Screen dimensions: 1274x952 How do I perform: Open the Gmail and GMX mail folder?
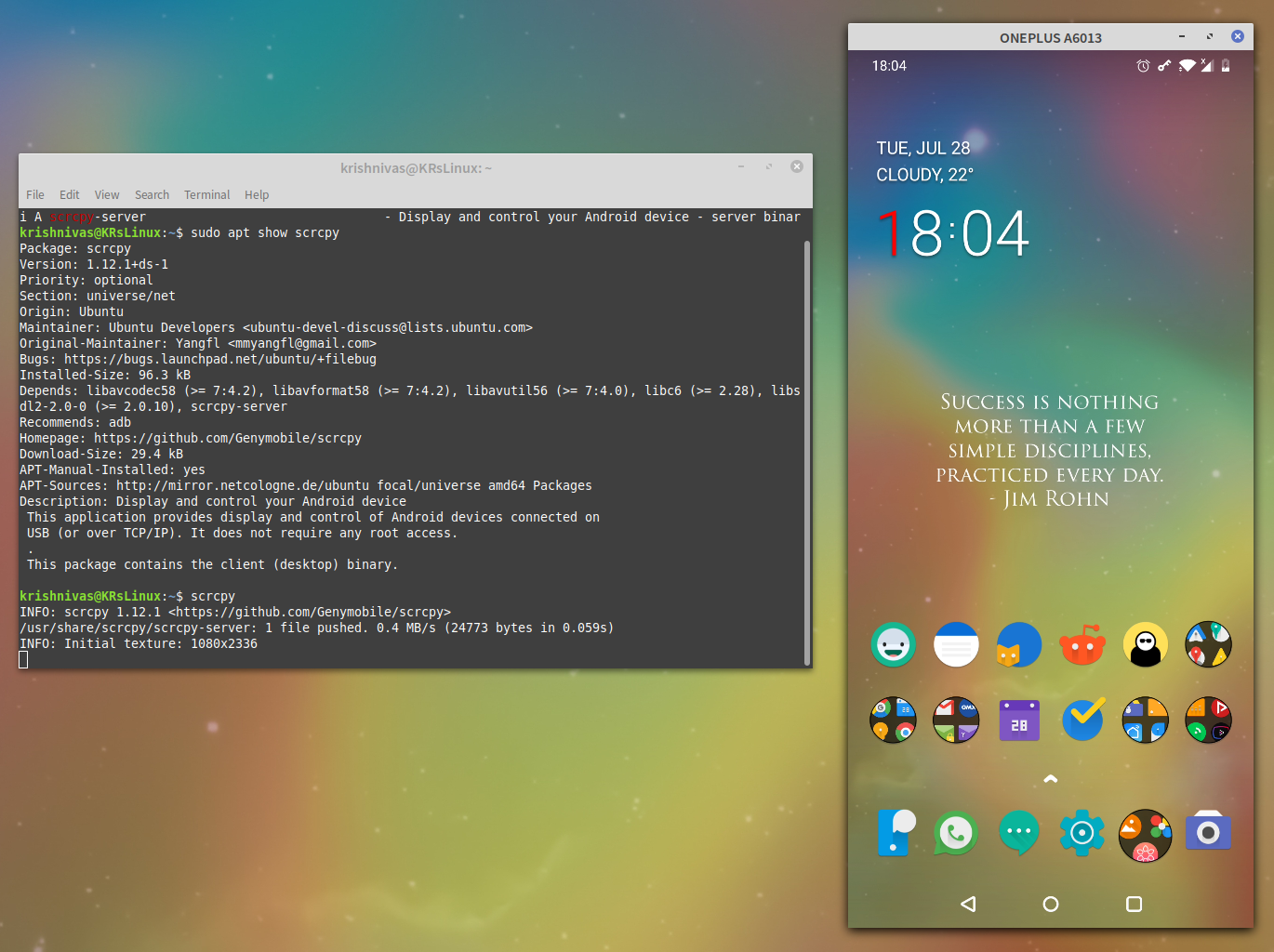[x=956, y=720]
